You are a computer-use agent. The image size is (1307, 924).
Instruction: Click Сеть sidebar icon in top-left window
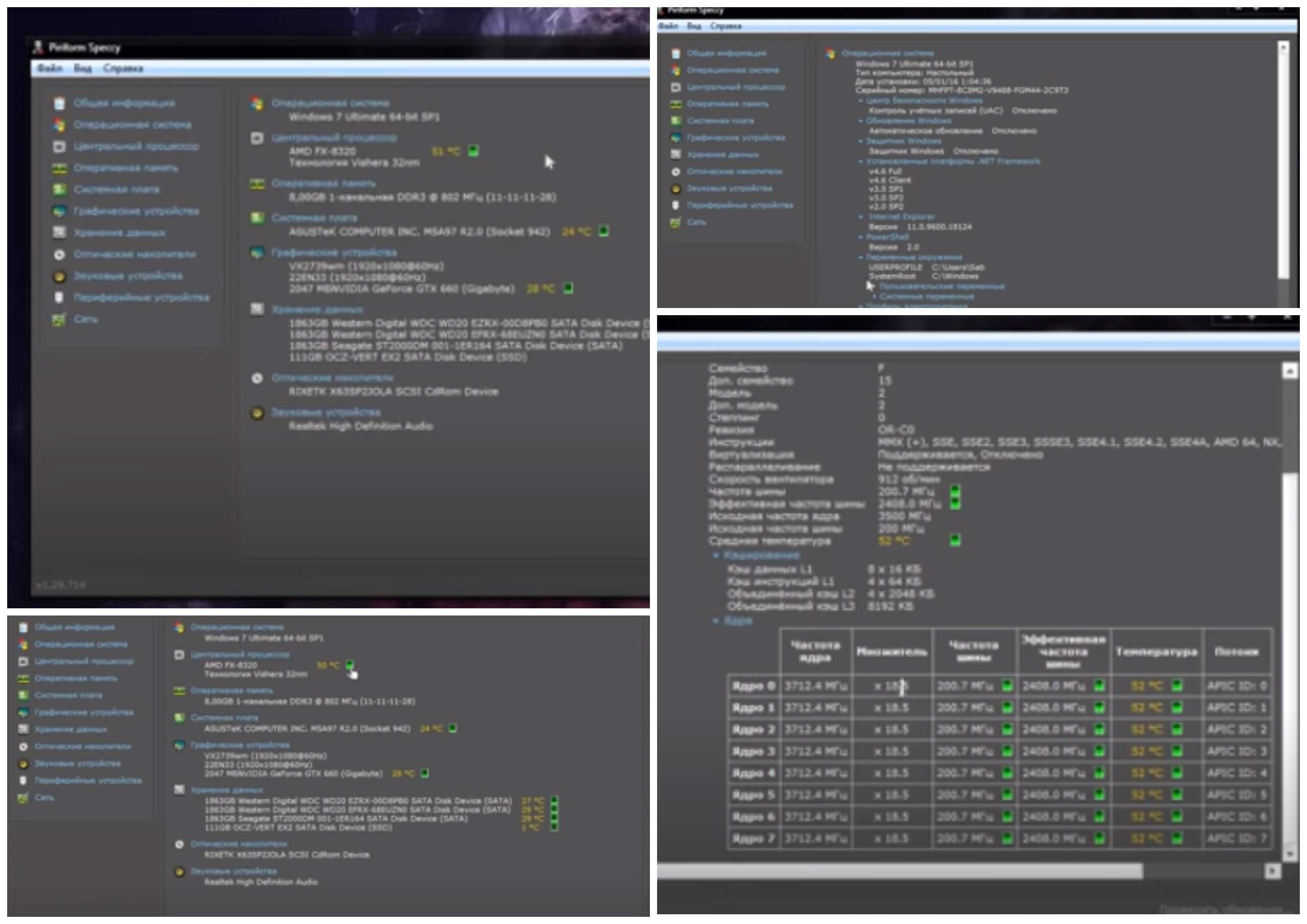point(59,319)
